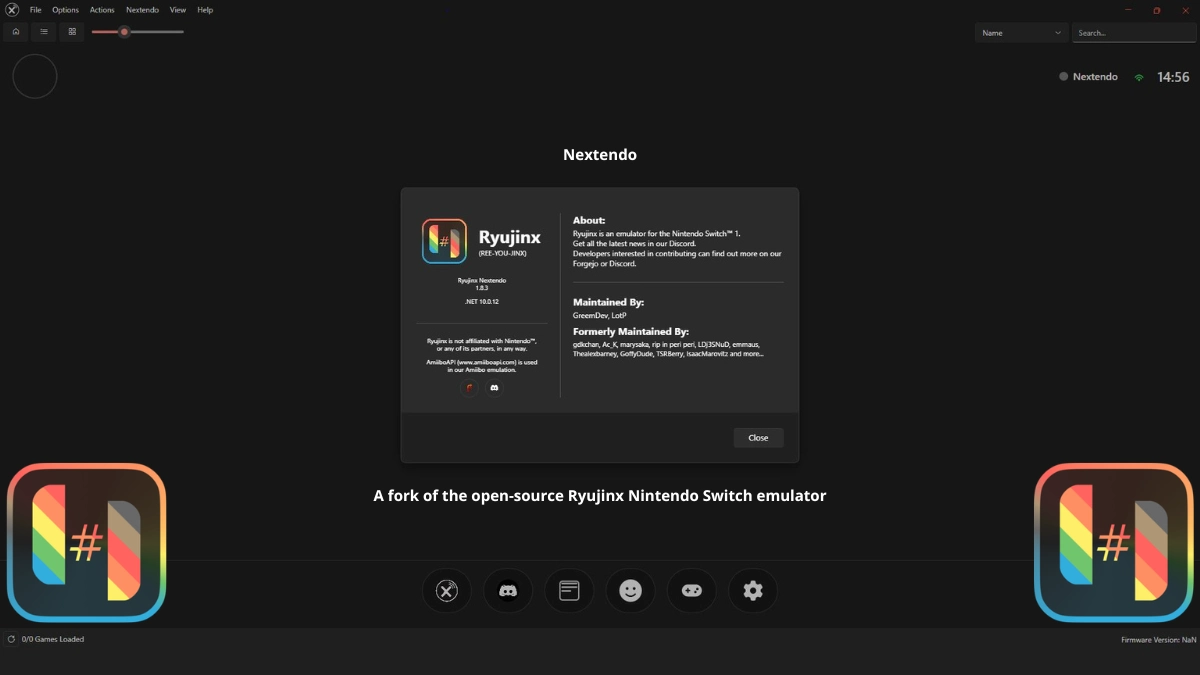Click the refresh icon beside Games Loaded

pyautogui.click(x=12, y=639)
